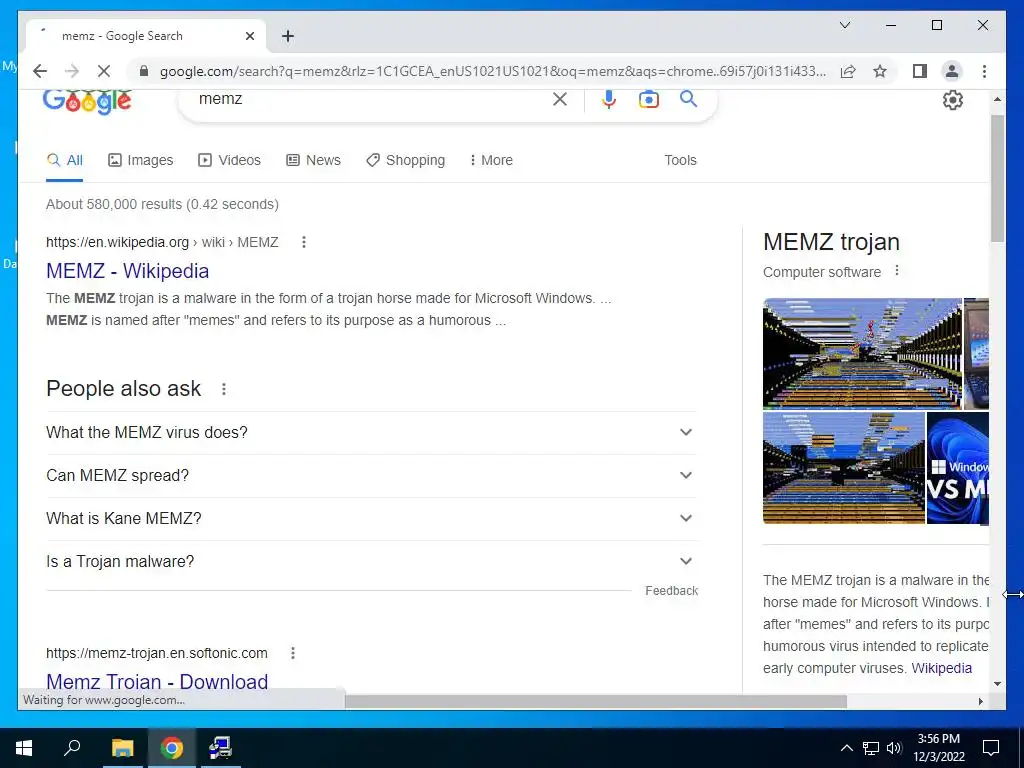Viewport: 1024px width, 768px height.
Task: Open the MEMZ - Wikipedia result
Action: (x=127, y=271)
